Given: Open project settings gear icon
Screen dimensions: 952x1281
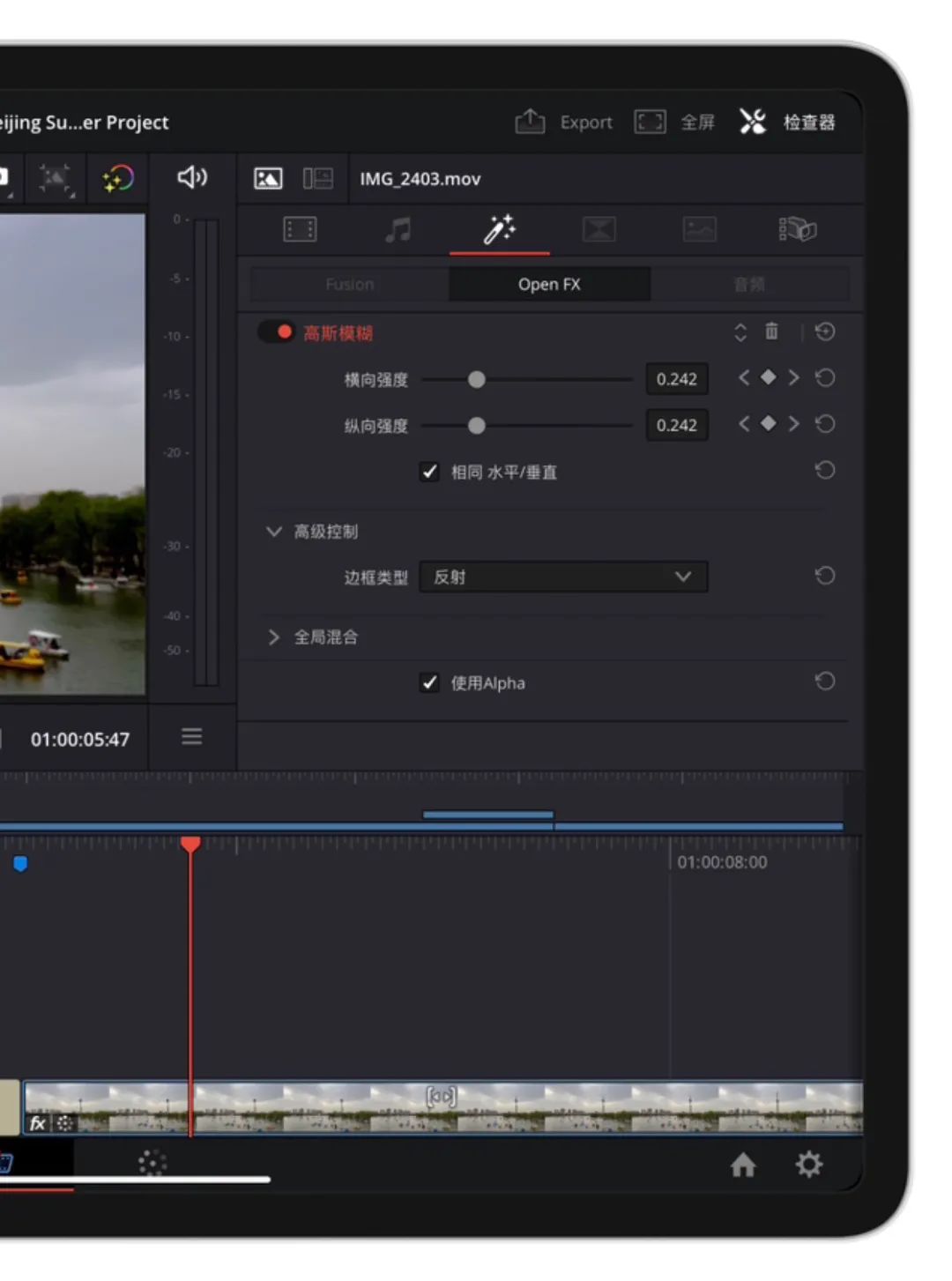Looking at the screenshot, I should tap(809, 1165).
